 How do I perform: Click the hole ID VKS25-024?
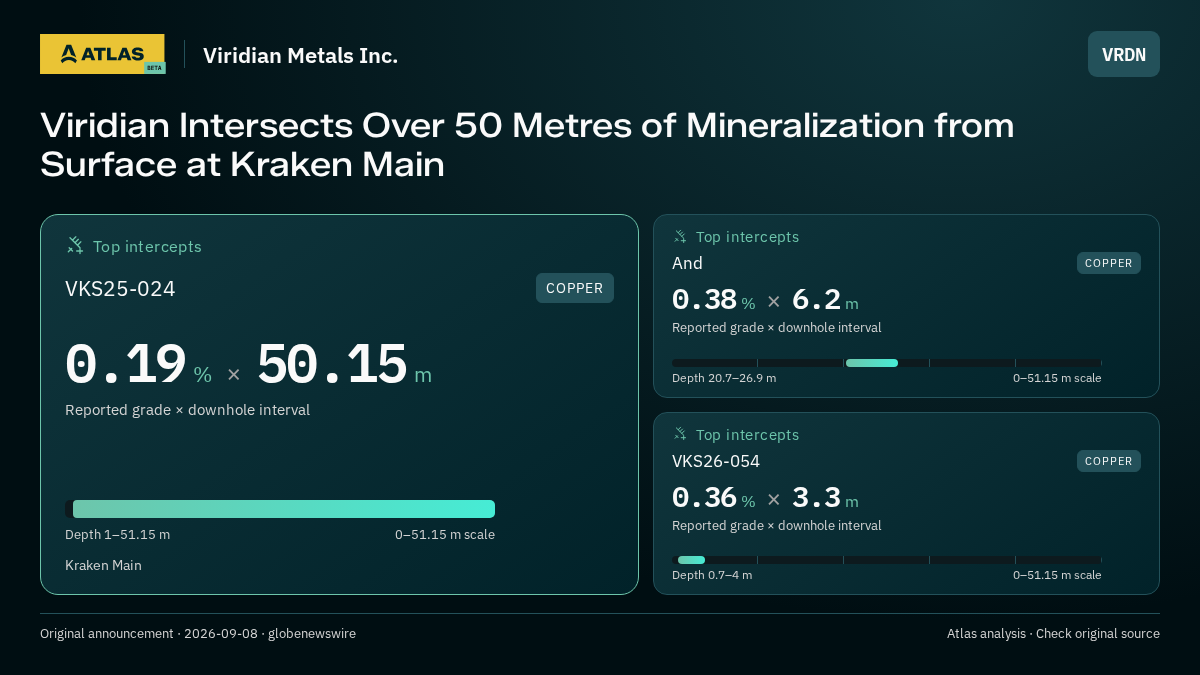[120, 289]
